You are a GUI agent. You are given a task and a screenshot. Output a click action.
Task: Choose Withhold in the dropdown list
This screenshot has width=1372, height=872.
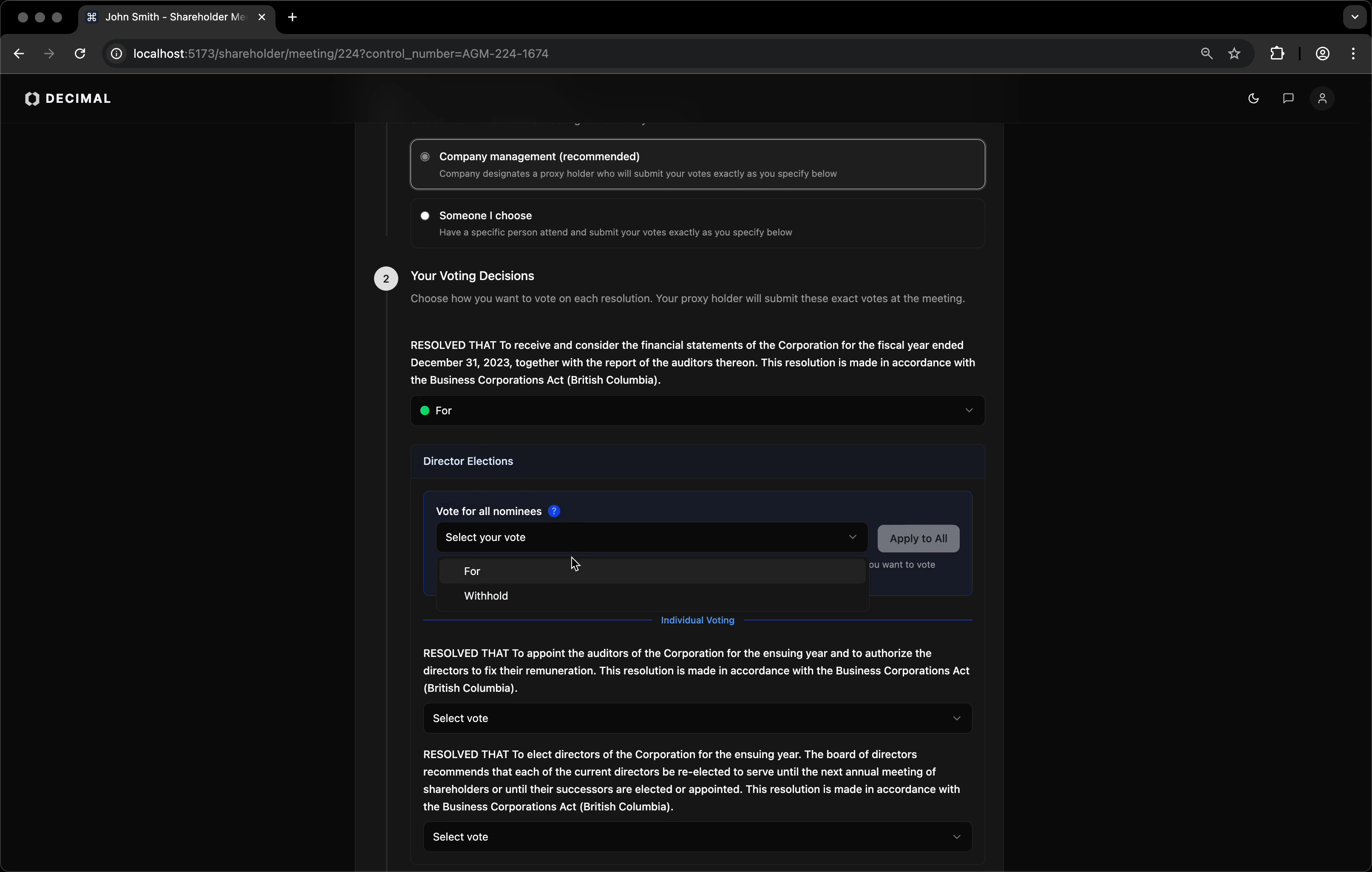tap(486, 596)
